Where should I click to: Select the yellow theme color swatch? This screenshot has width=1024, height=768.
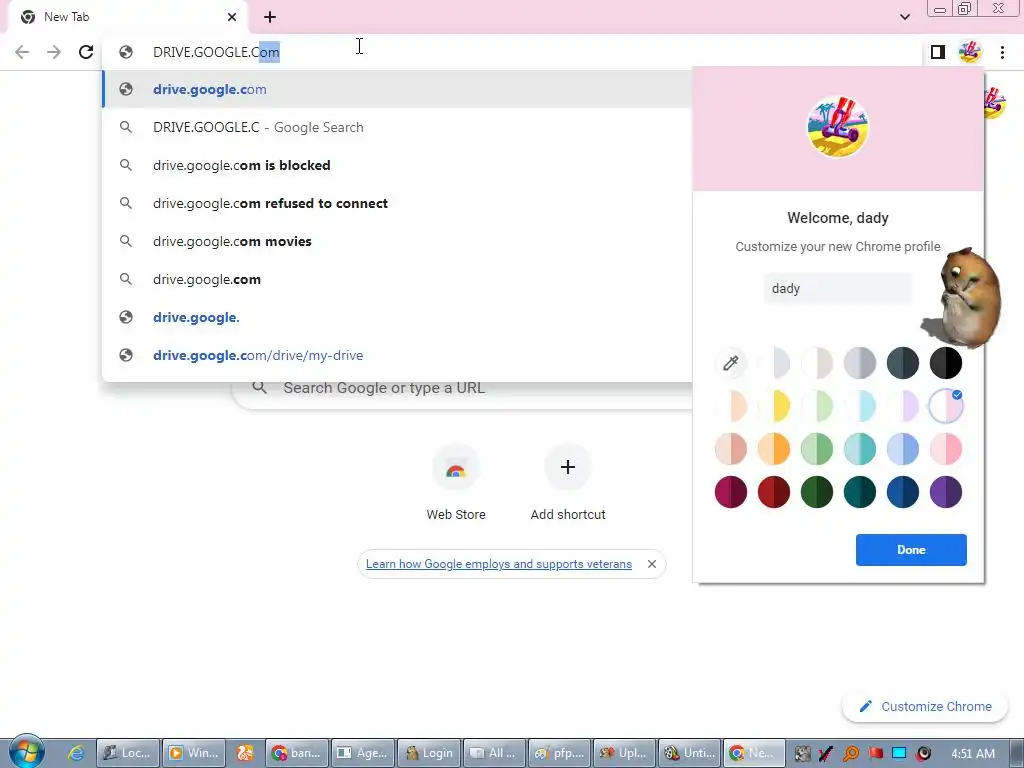coord(774,406)
